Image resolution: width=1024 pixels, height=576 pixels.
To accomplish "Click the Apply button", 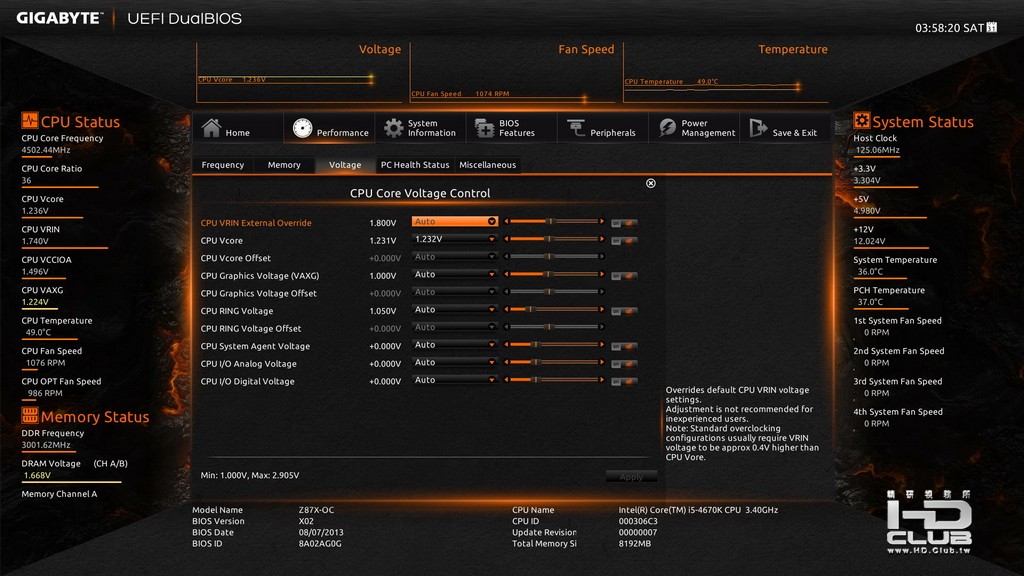I will coord(631,477).
